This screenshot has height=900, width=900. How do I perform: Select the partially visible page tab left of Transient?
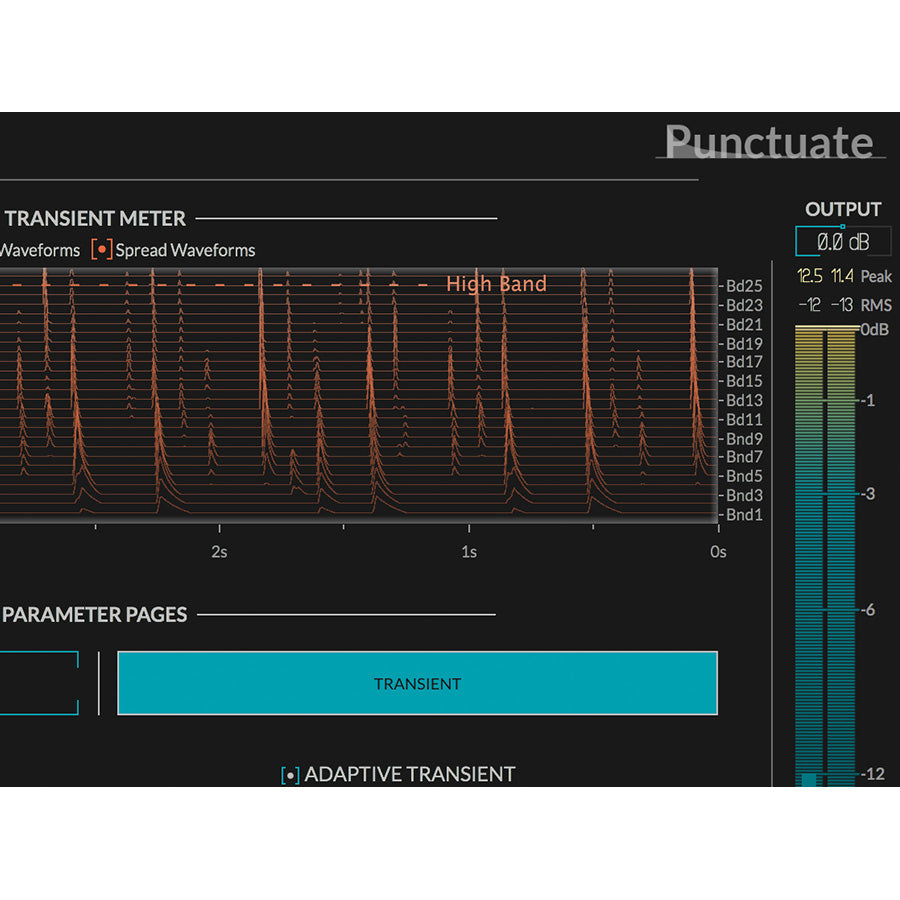coord(38,684)
